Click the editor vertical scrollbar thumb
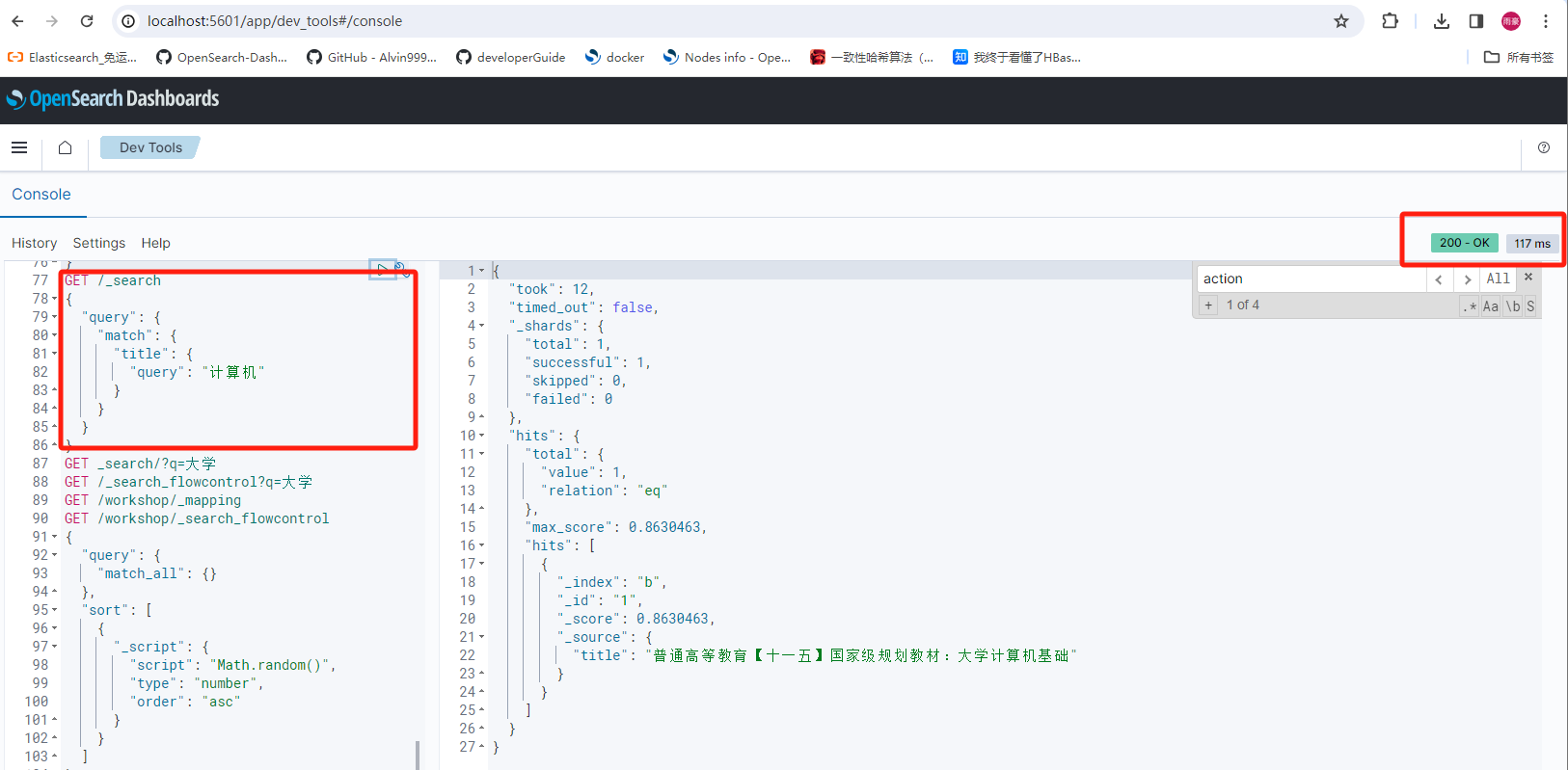The width and height of the screenshot is (1568, 770). point(418,756)
